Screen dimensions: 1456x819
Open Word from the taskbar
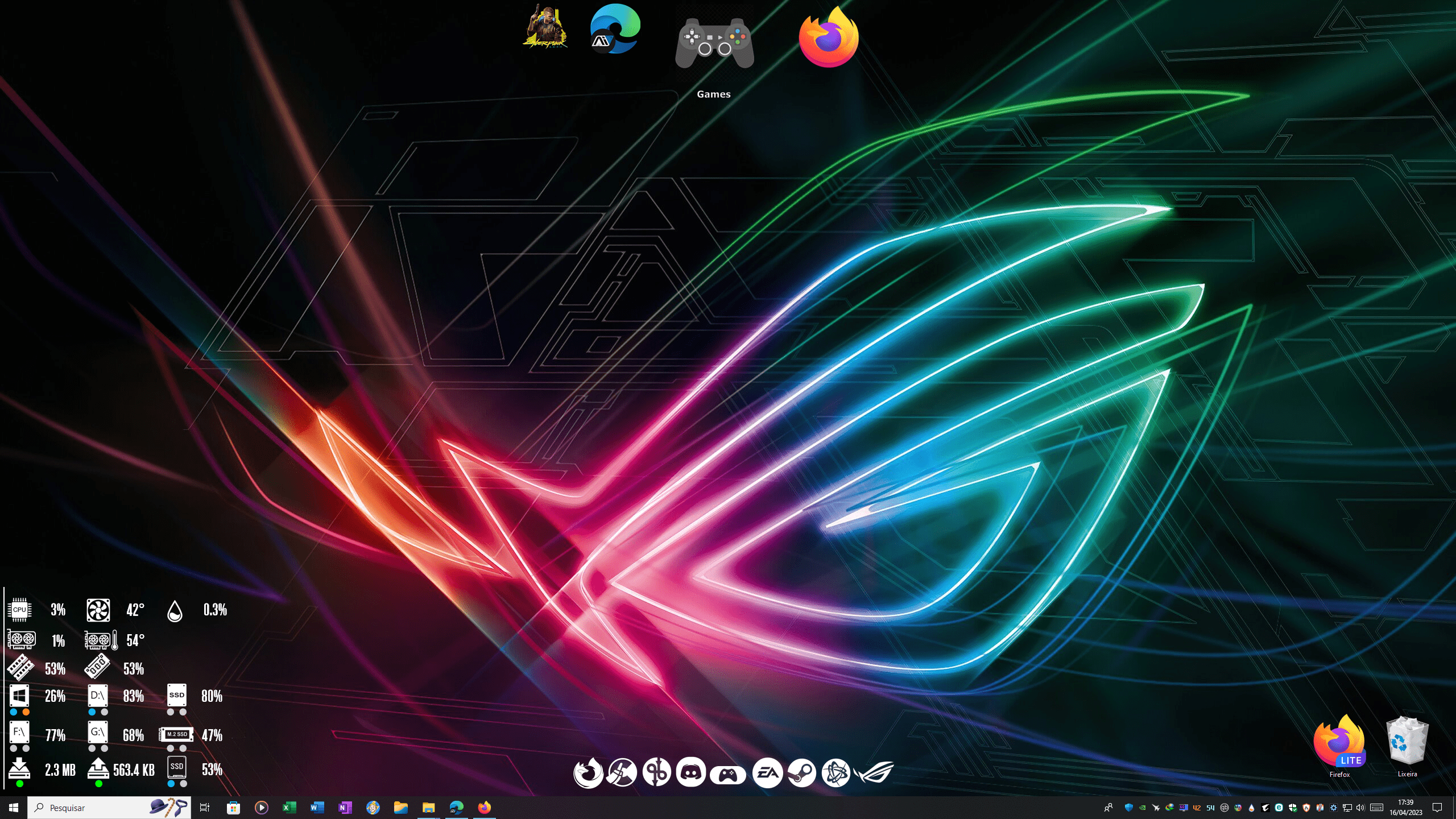(317, 808)
